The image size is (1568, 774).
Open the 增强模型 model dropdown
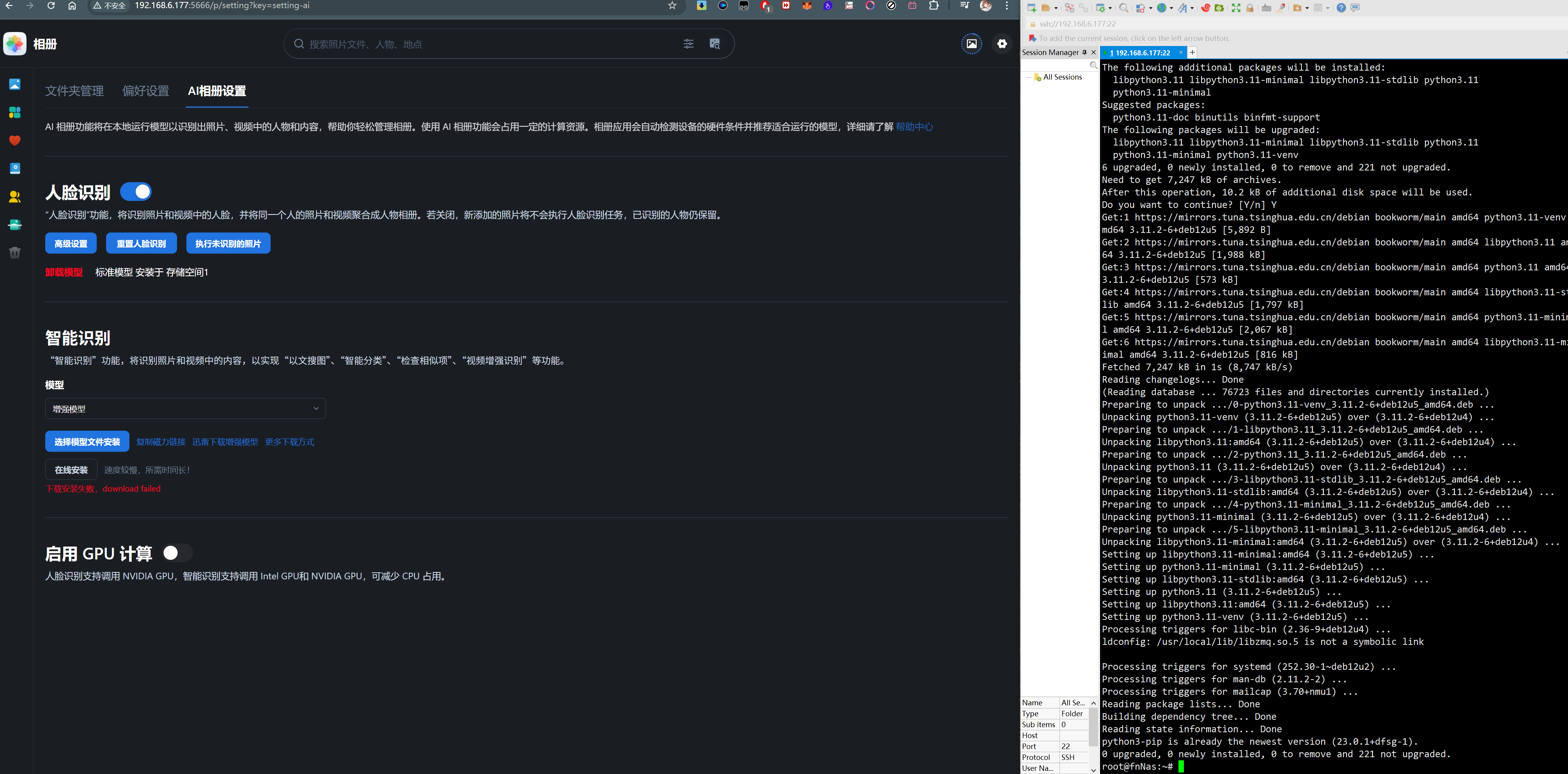point(186,408)
